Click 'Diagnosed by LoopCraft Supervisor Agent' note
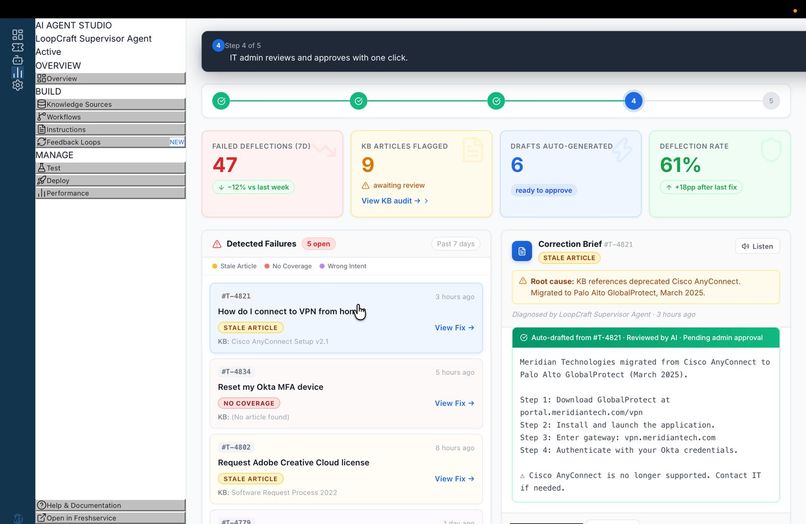Image resolution: width=806 pixels, height=524 pixels. (603, 314)
